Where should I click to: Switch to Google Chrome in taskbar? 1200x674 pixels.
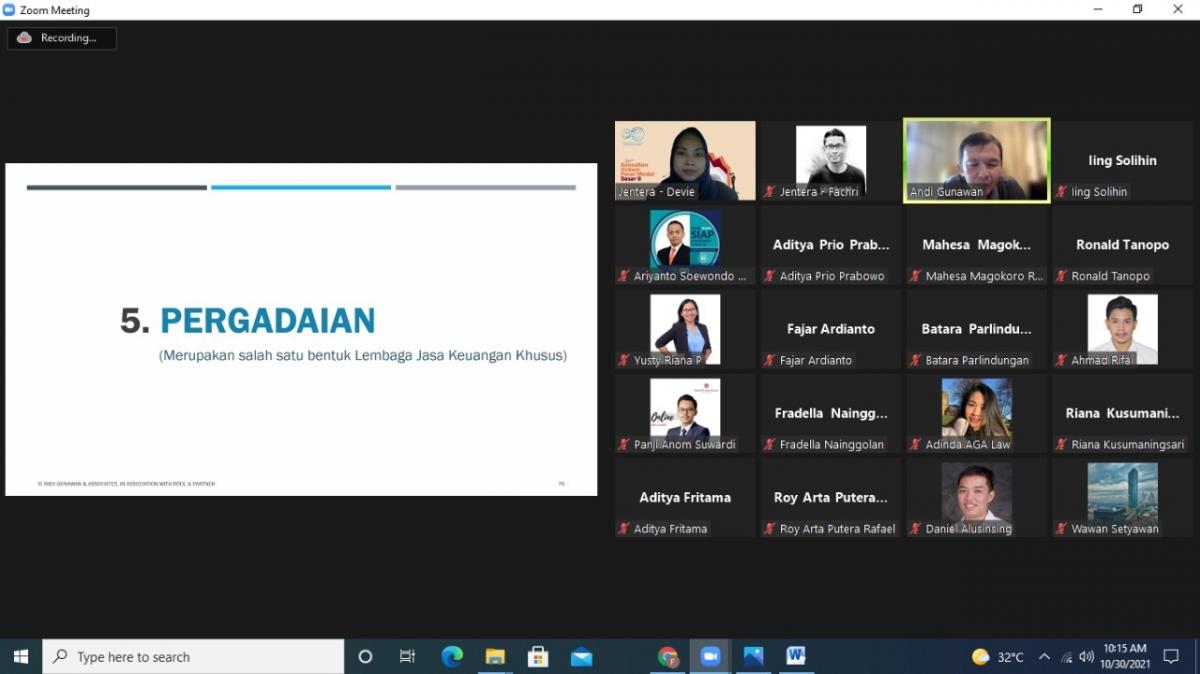668,656
